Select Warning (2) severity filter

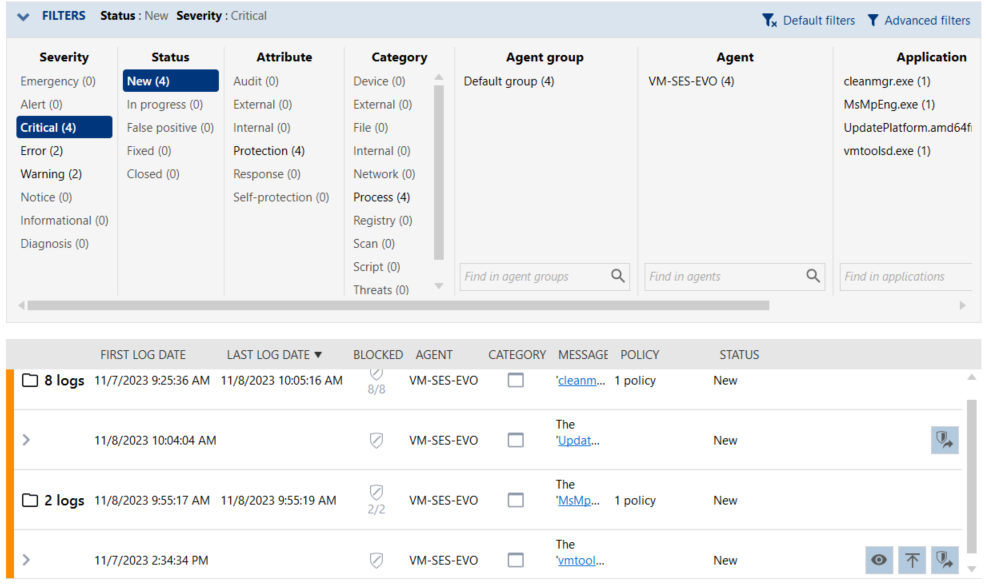pyautogui.click(x=51, y=174)
